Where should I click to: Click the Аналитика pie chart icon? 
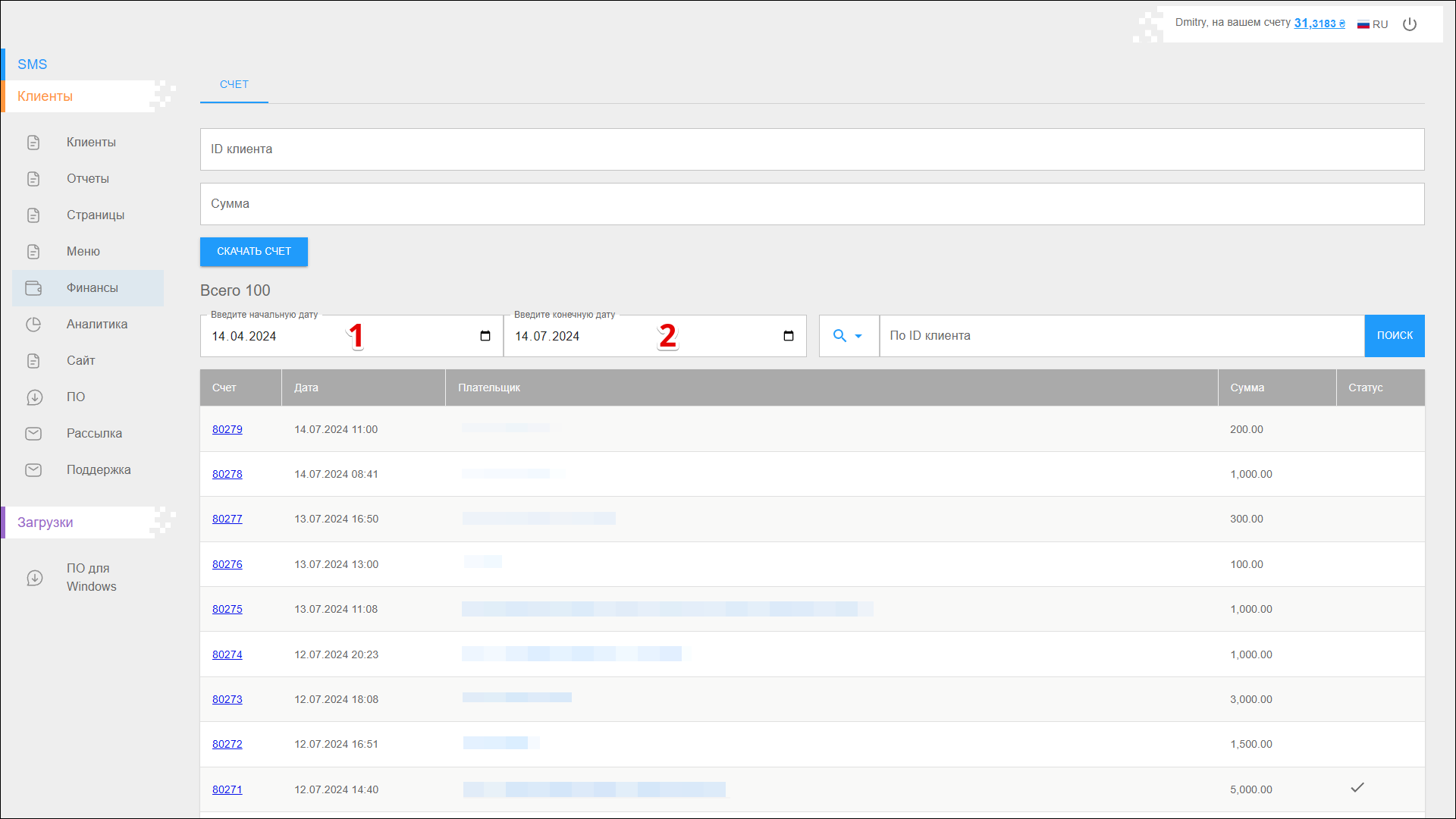(x=33, y=325)
